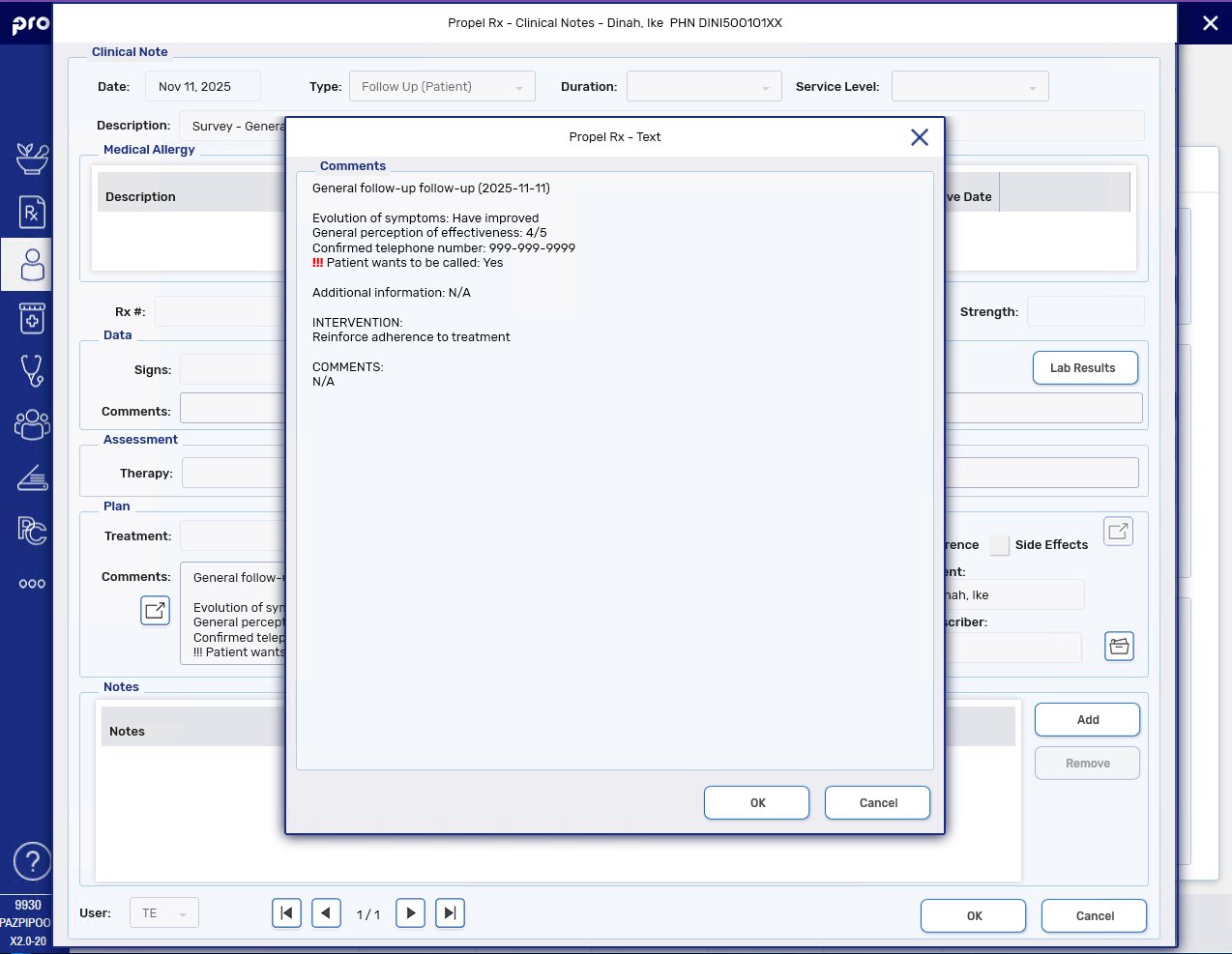Select the patient profile sidebar icon
This screenshot has height=954, width=1232.
coord(32,264)
